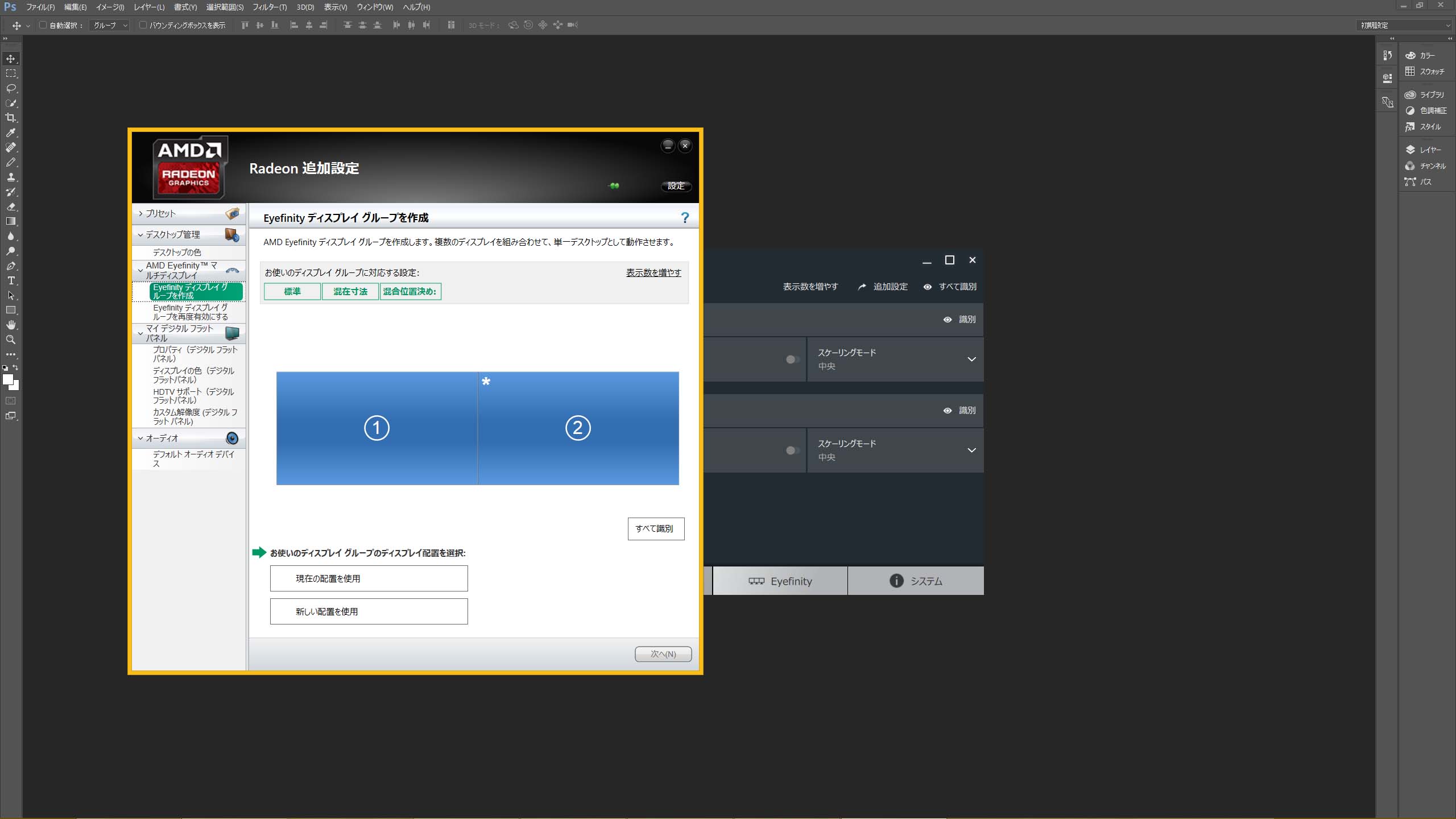Switch to the システム tab

(x=916, y=581)
